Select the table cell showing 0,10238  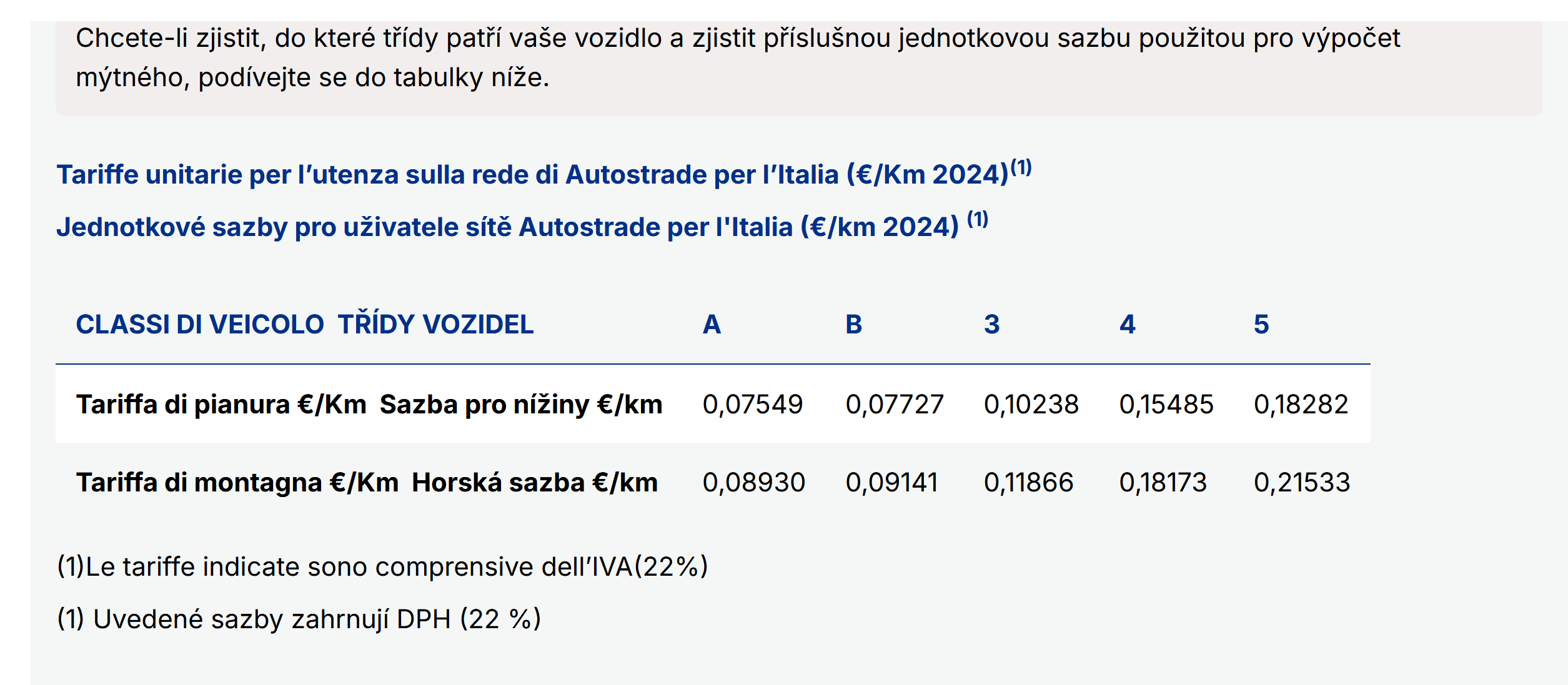(x=1031, y=405)
